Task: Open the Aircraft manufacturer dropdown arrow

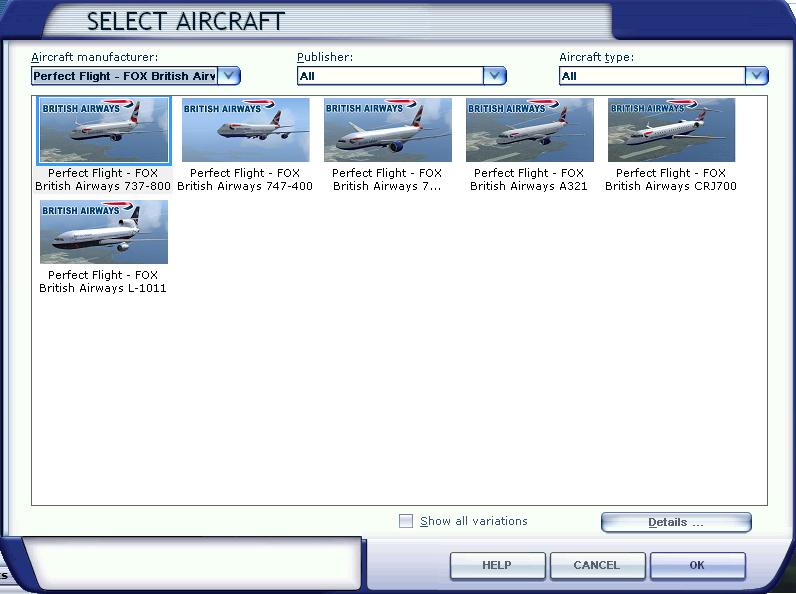Action: (229, 76)
